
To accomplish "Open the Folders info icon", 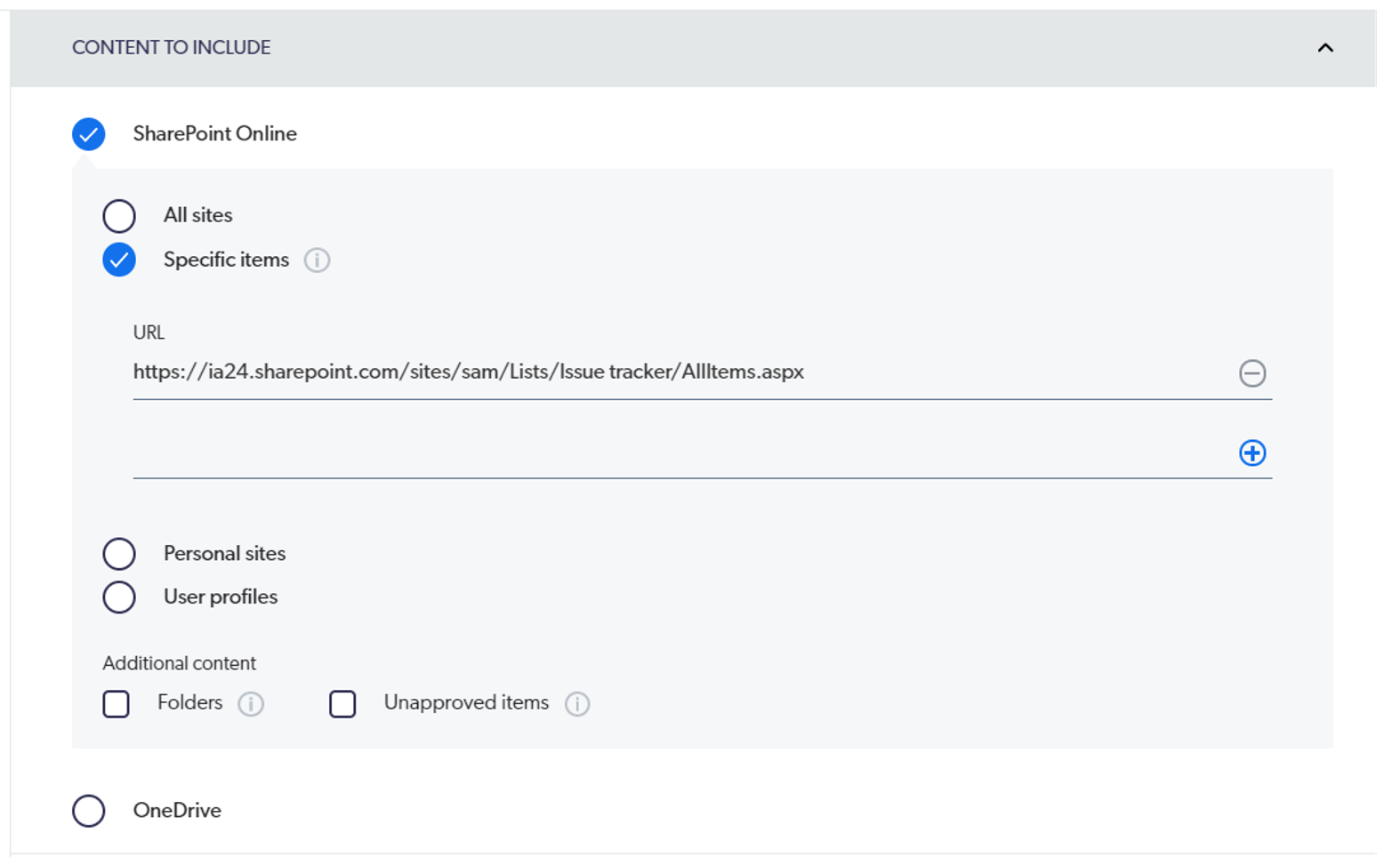I will [251, 704].
